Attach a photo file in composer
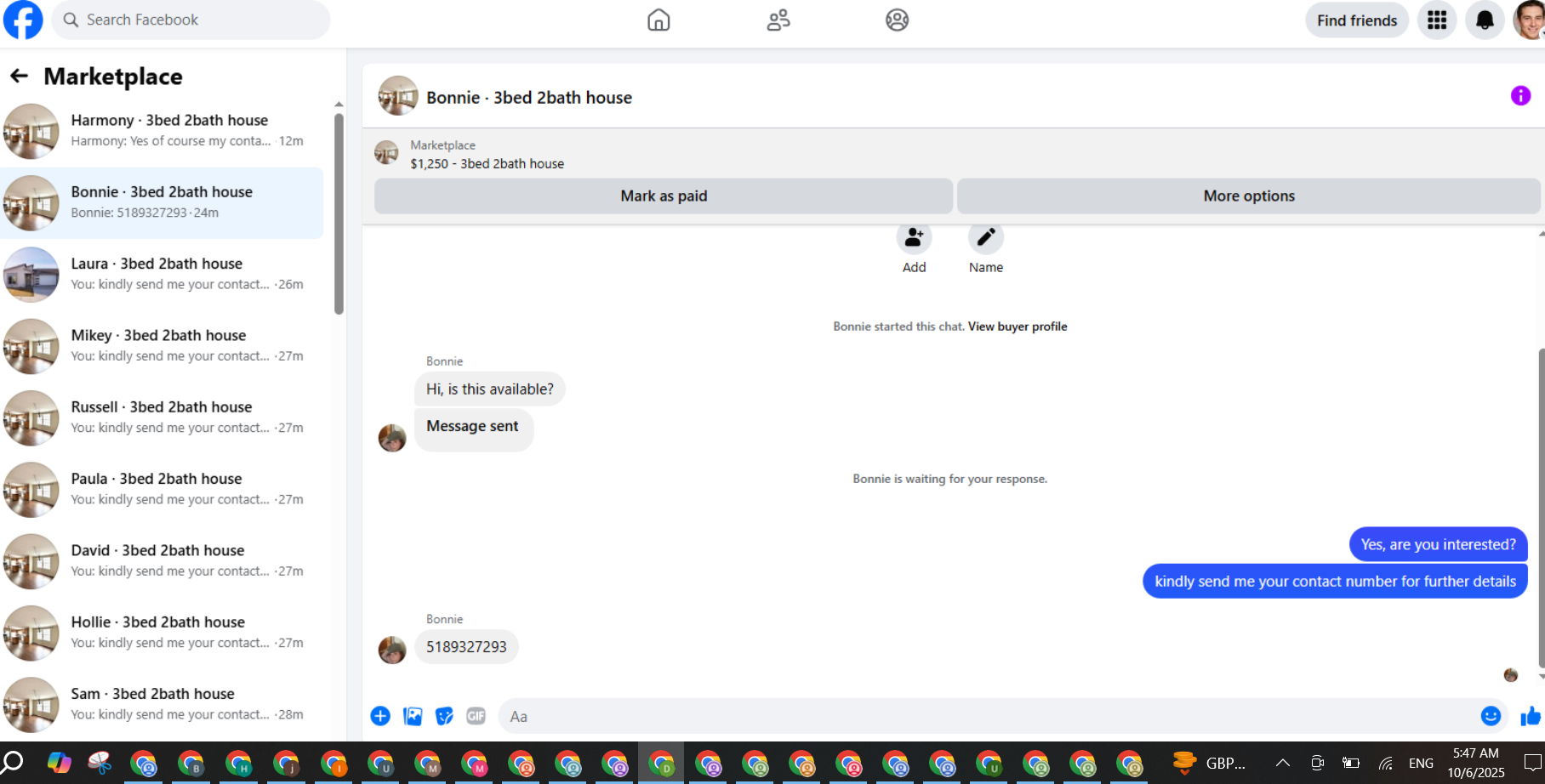 413,716
